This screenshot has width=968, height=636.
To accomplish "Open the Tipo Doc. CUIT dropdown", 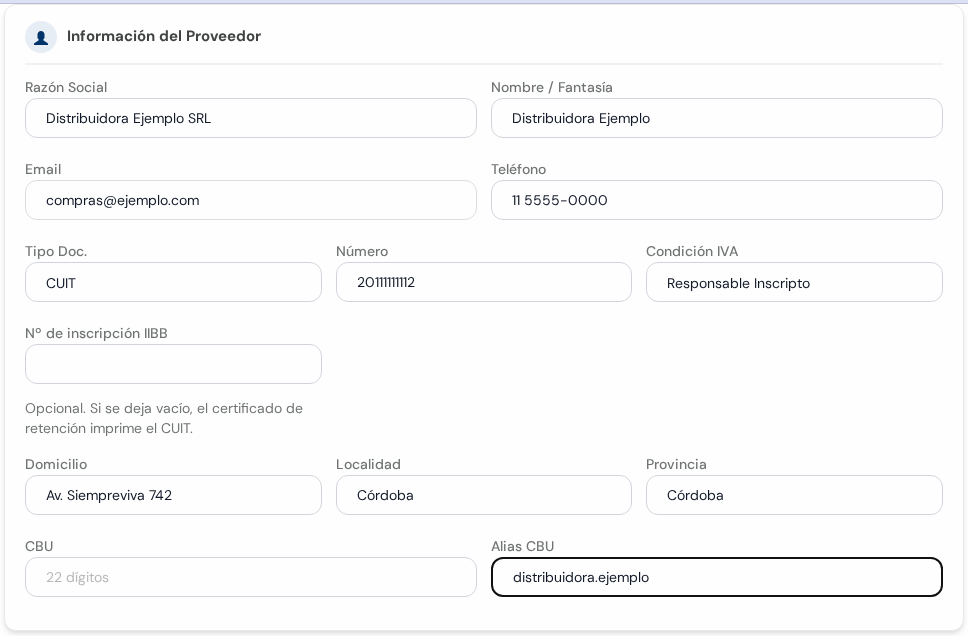I will coord(173,282).
